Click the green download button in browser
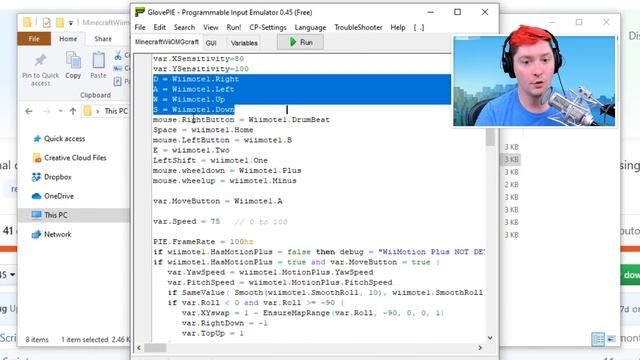Image resolution: width=640 pixels, height=360 pixels. [x=630, y=275]
